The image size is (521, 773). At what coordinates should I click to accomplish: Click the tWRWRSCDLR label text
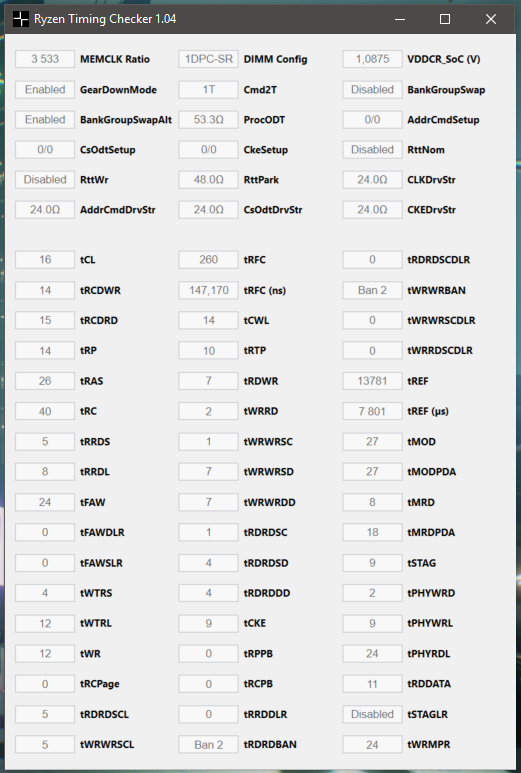[x=441, y=320]
